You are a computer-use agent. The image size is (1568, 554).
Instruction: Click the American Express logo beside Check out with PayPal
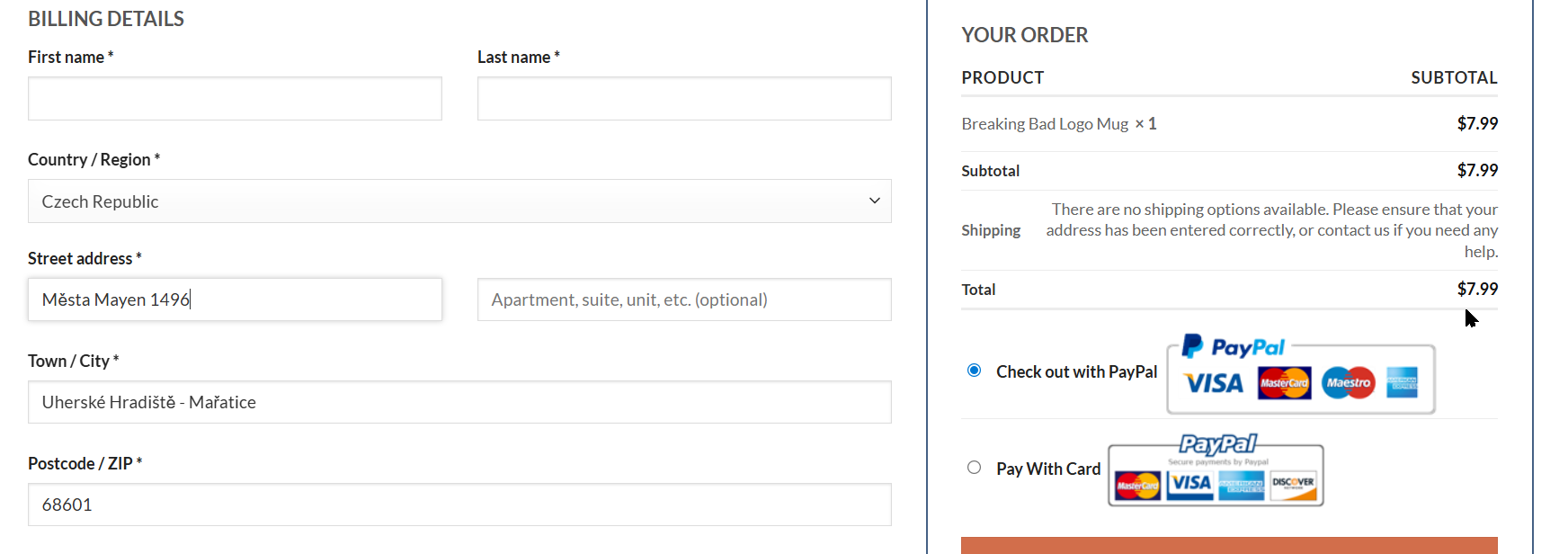pyautogui.click(x=1402, y=383)
